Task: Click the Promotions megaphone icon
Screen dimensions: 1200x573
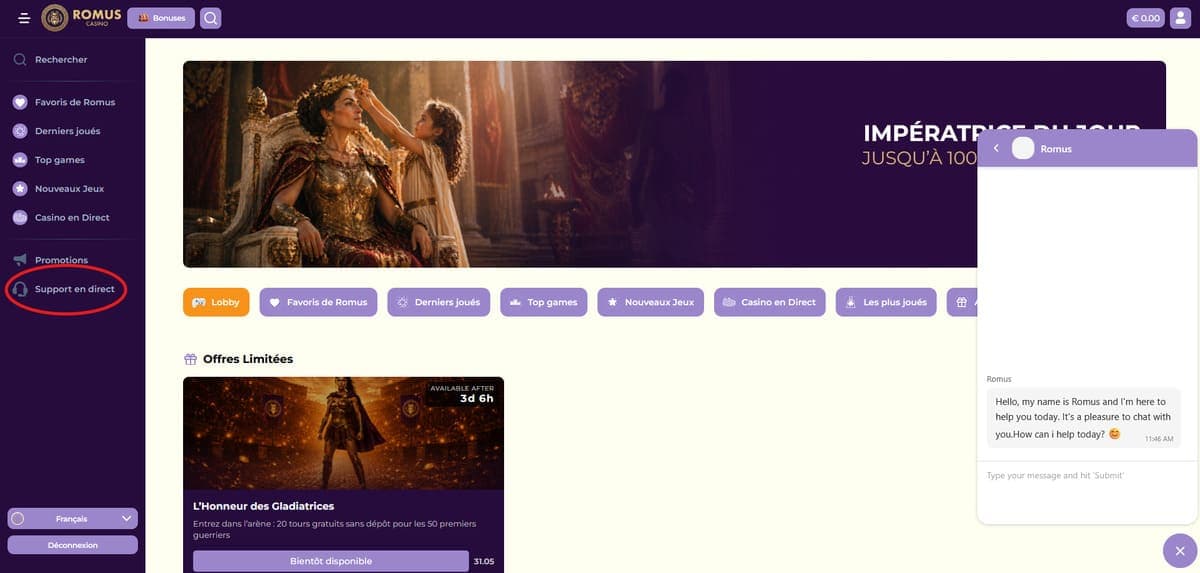Action: [x=20, y=260]
